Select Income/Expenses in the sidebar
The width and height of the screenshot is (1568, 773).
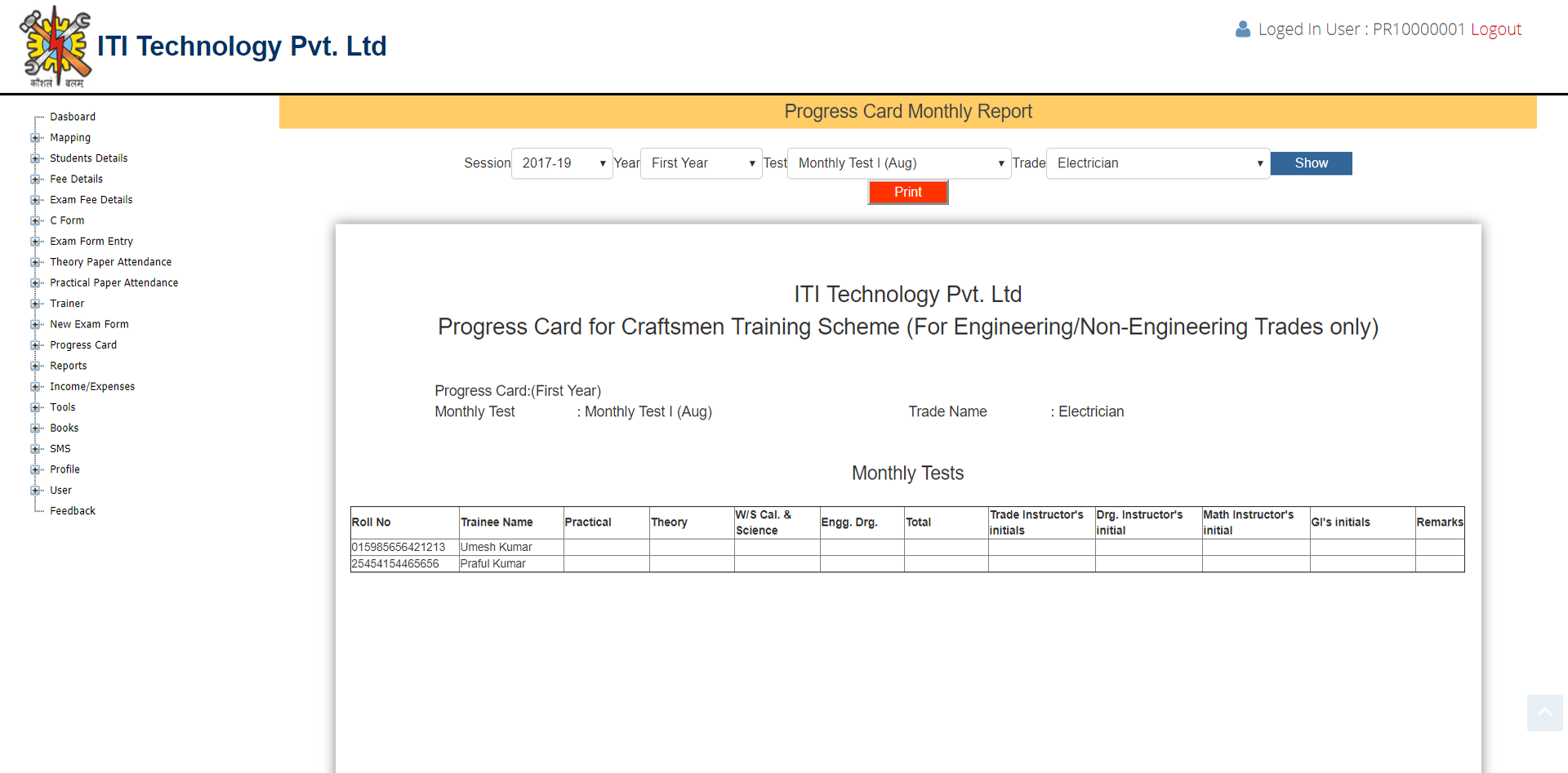pos(92,387)
